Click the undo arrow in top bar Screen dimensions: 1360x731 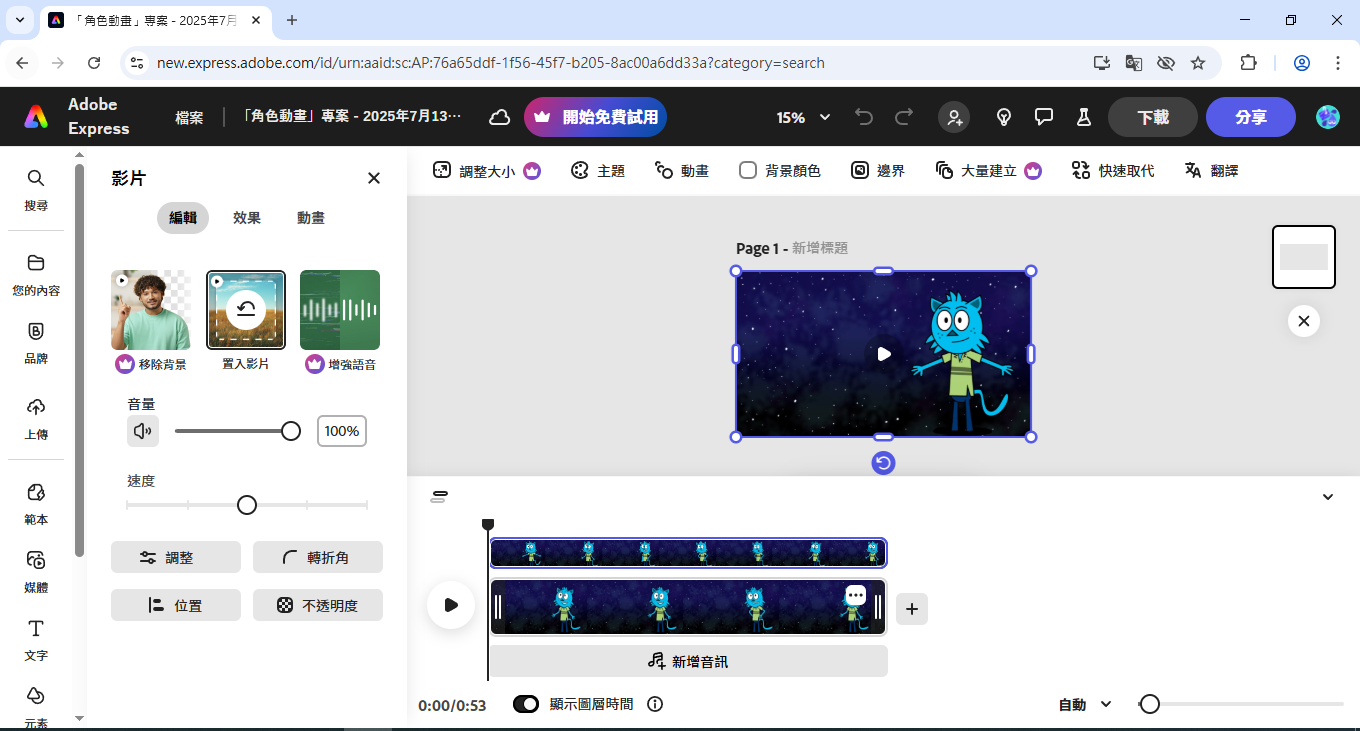(864, 117)
